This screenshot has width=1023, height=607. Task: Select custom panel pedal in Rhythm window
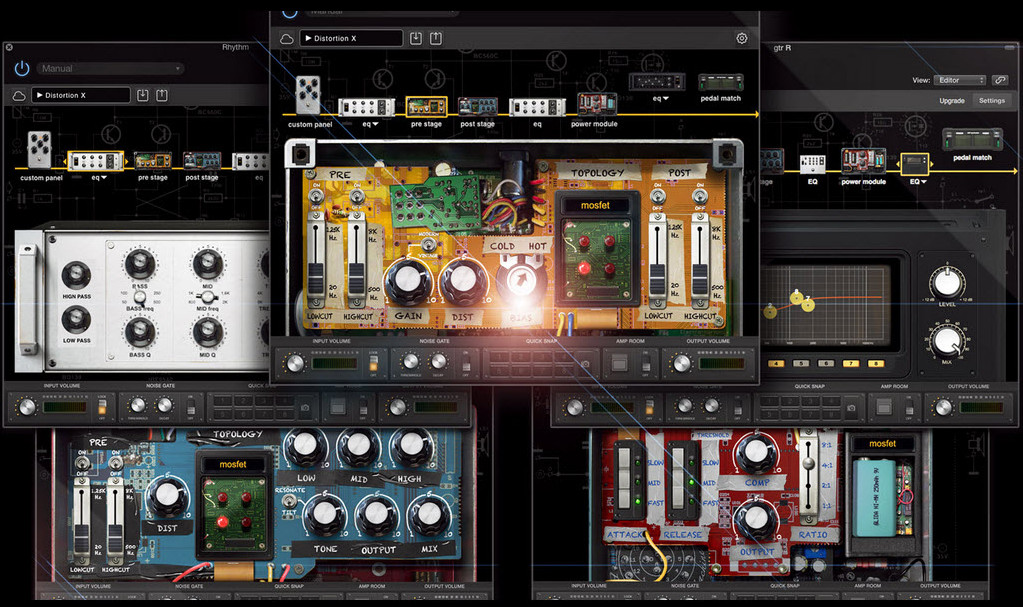[40, 150]
